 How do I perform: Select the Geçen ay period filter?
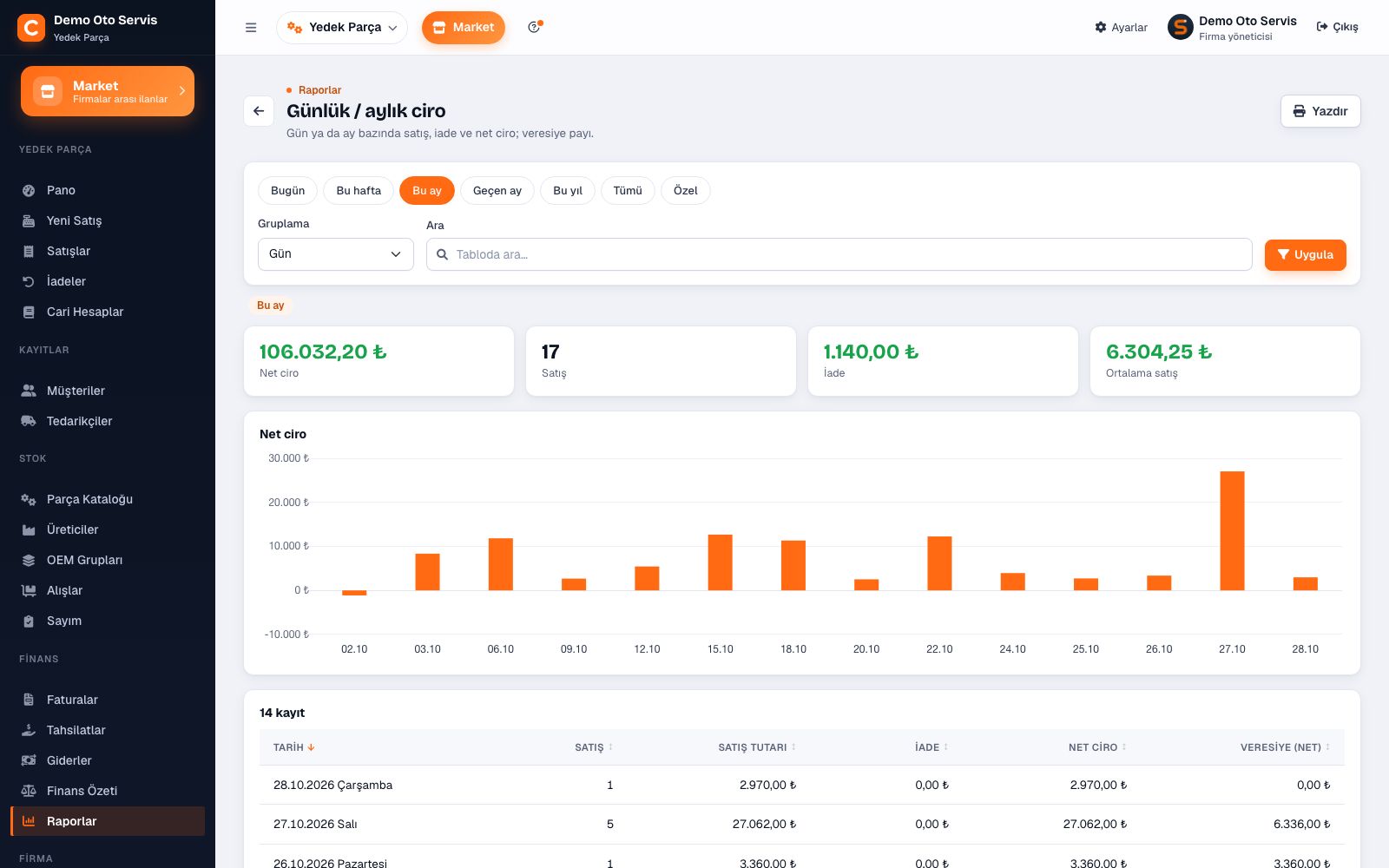(497, 191)
